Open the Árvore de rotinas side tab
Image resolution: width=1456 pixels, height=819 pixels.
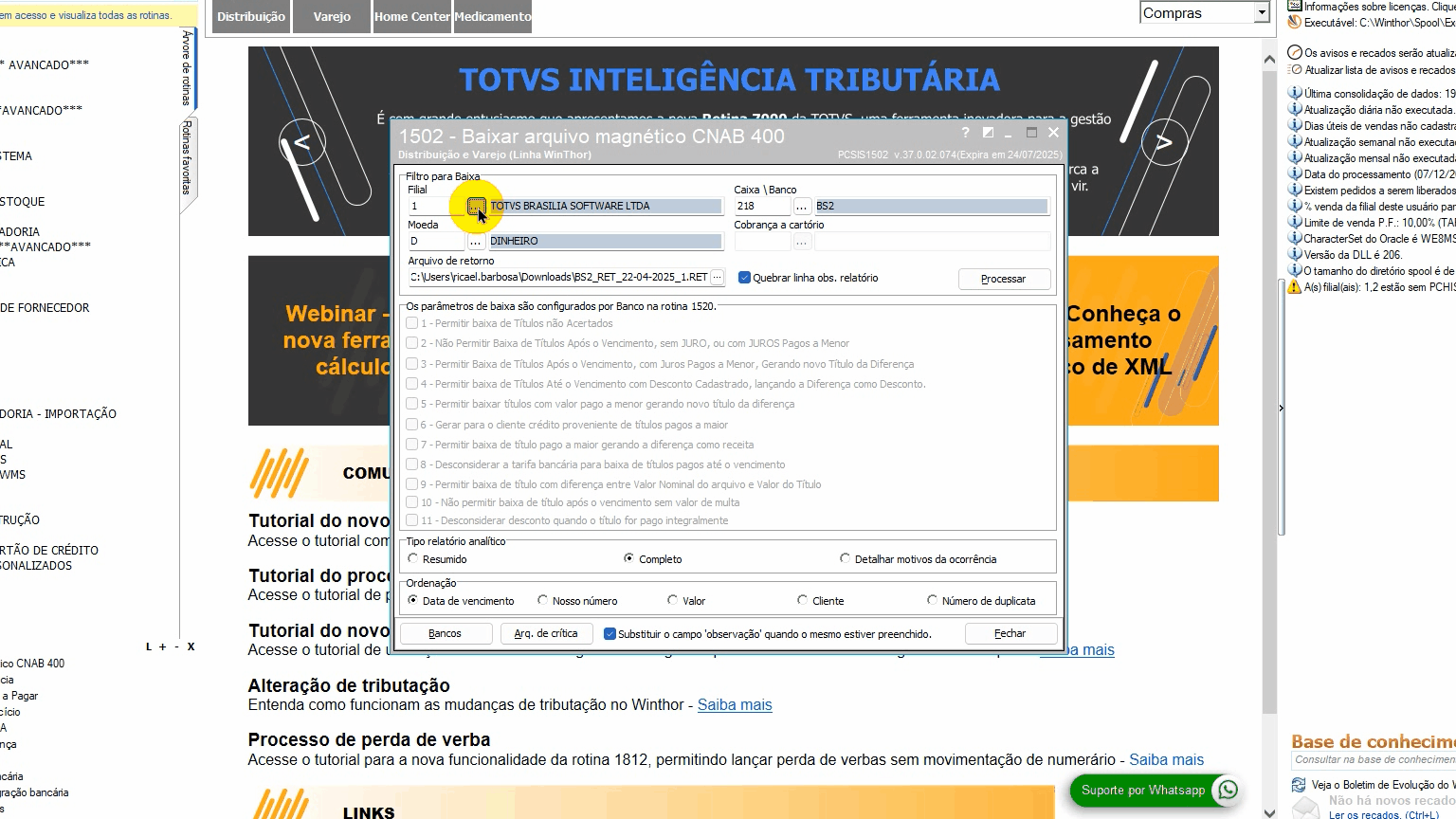point(187,68)
